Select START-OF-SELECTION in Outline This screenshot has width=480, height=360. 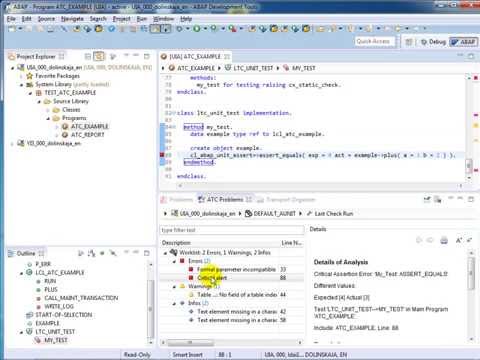pyautogui.click(x=59, y=315)
